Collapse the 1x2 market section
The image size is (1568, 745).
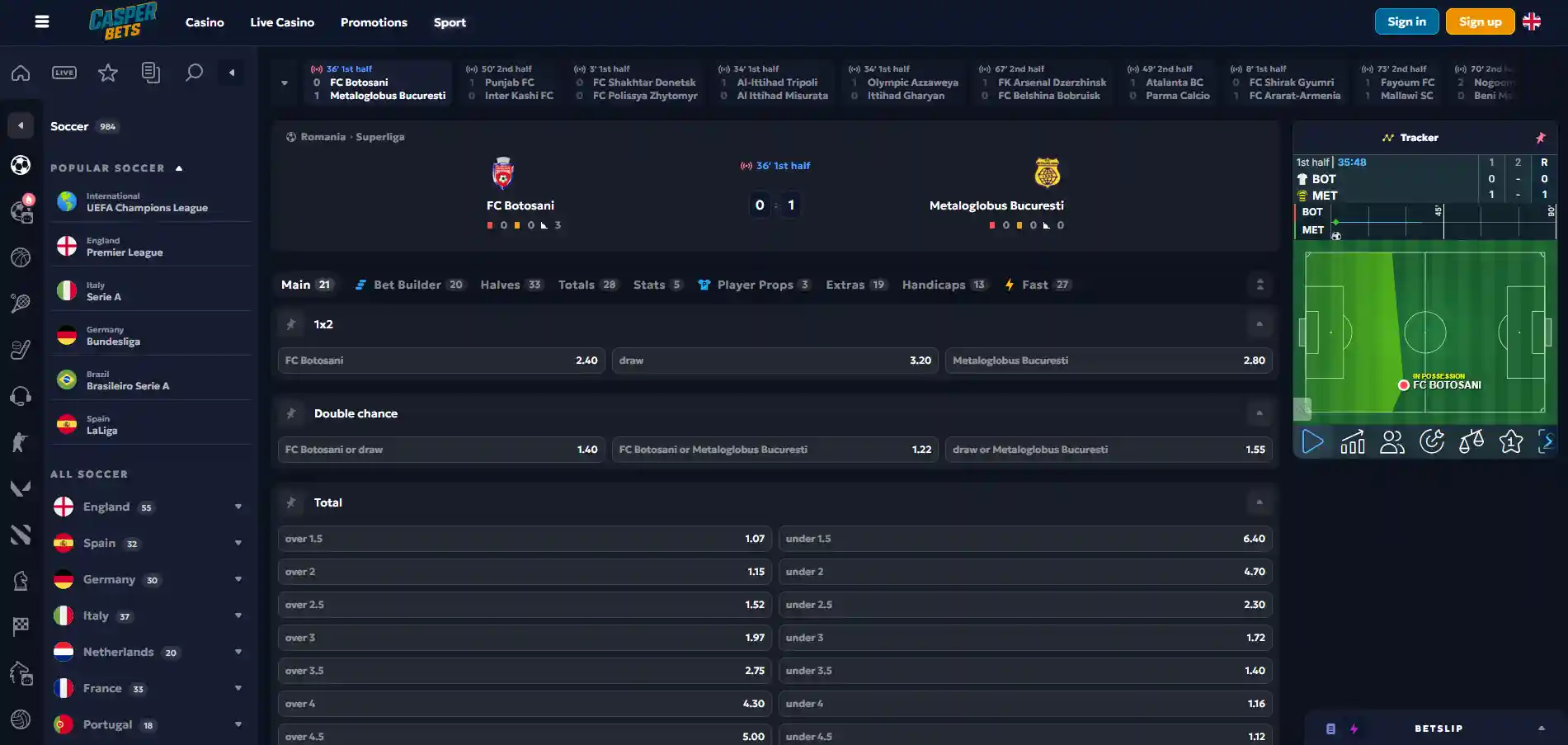click(x=1260, y=324)
